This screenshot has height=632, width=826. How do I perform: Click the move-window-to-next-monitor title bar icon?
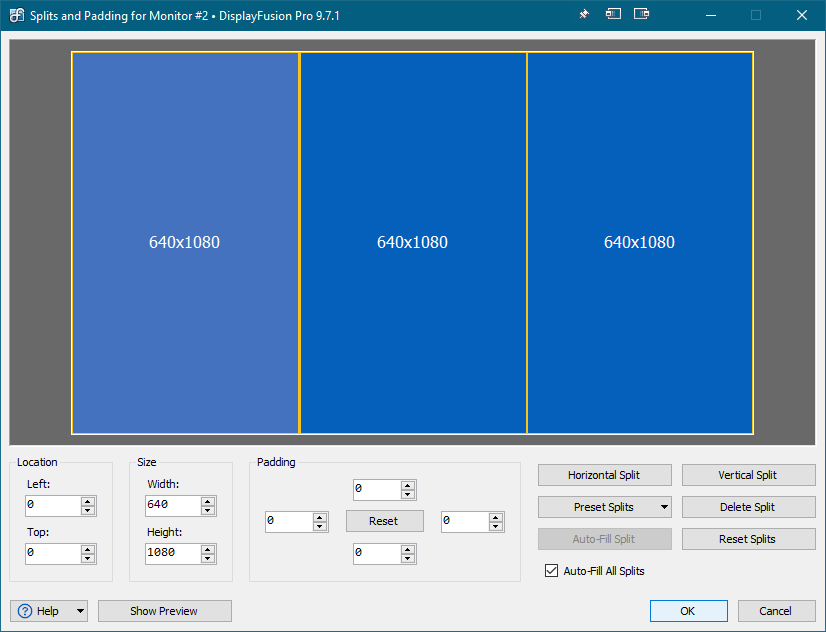pos(641,15)
